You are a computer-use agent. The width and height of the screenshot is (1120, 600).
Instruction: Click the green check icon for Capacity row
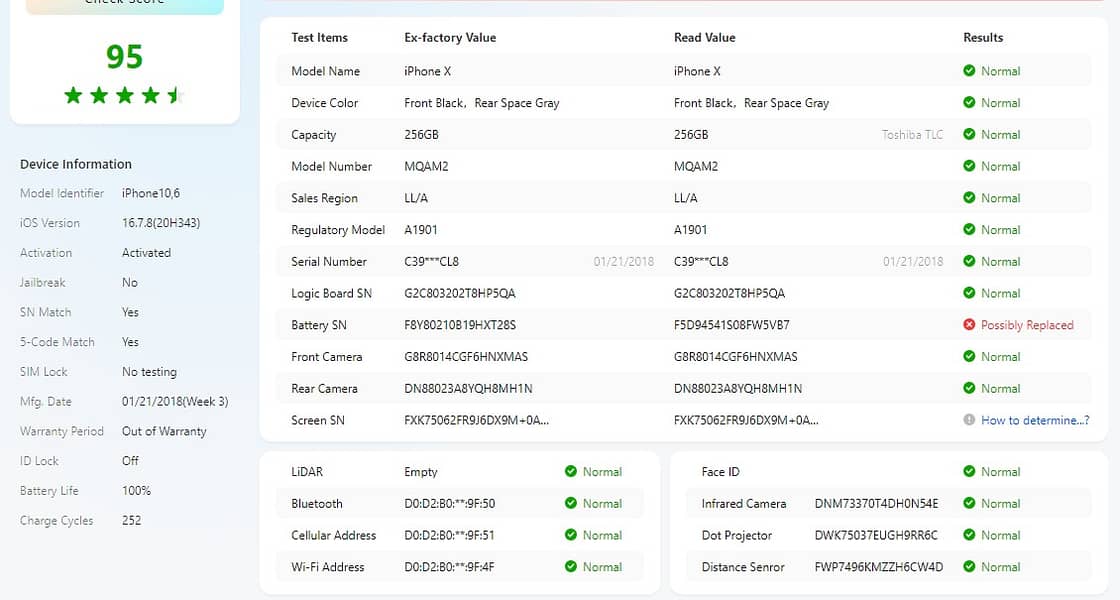[969, 134]
